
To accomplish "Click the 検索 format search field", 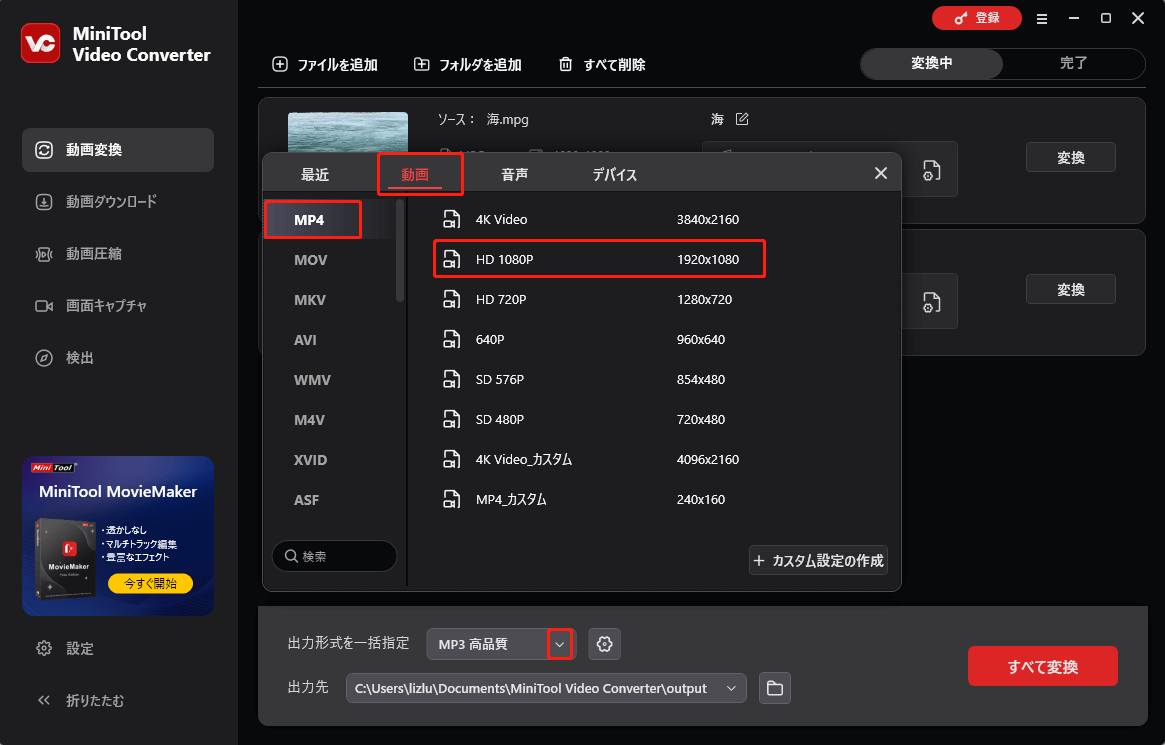I will point(334,556).
